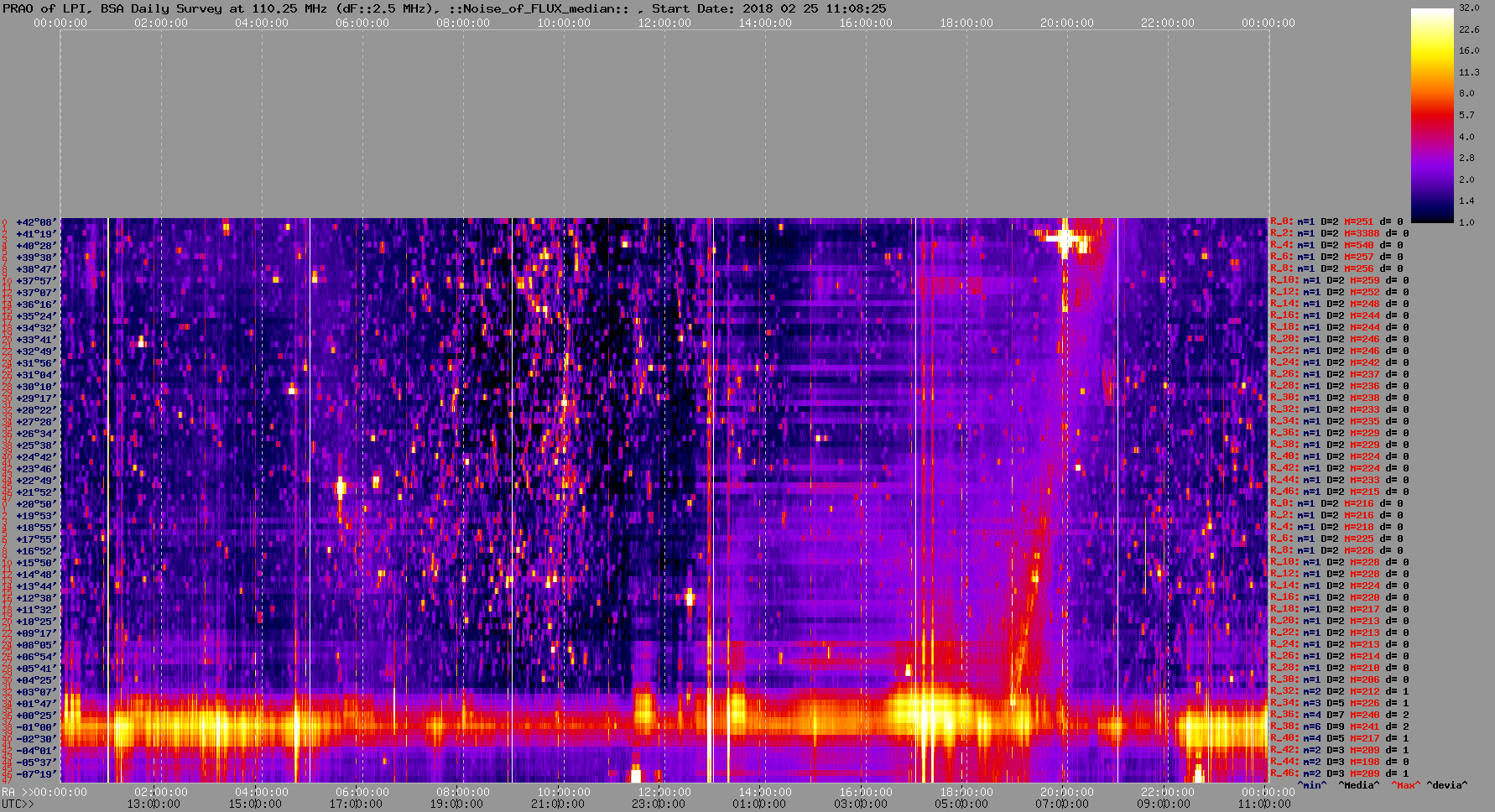This screenshot has width=1495, height=812.
Task: Click the declination label +26°34'
Action: pyautogui.click(x=36, y=434)
